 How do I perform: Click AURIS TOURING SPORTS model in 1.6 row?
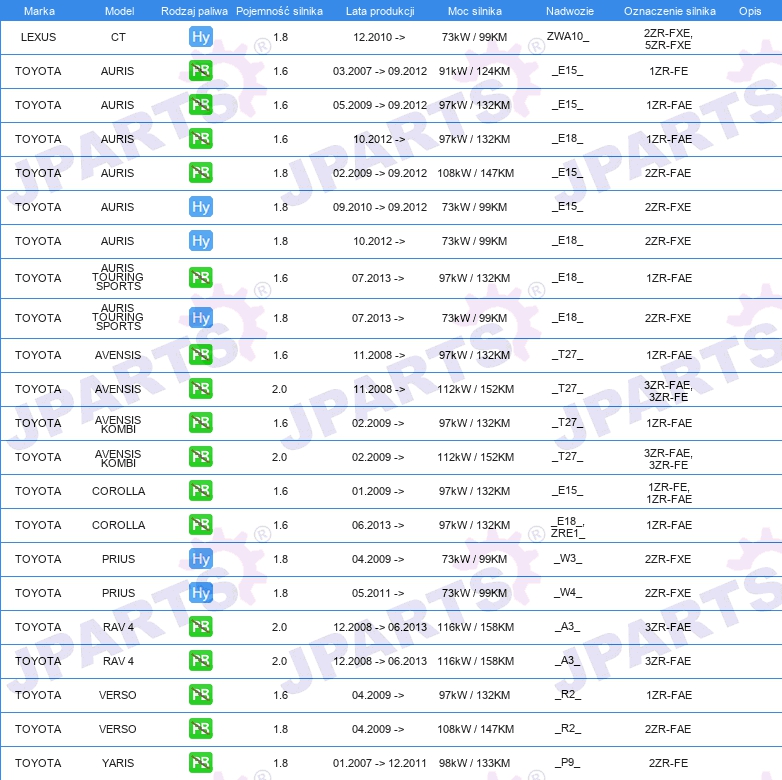pos(118,277)
